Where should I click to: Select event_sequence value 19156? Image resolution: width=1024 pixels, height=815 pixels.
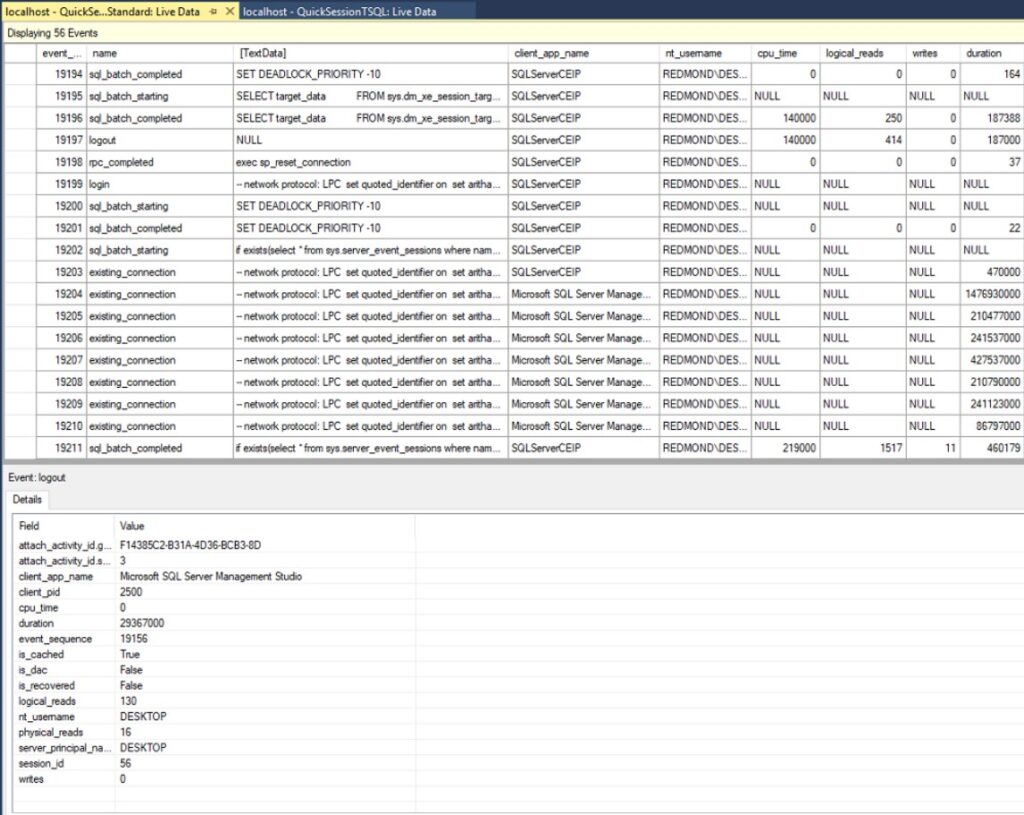tap(133, 639)
